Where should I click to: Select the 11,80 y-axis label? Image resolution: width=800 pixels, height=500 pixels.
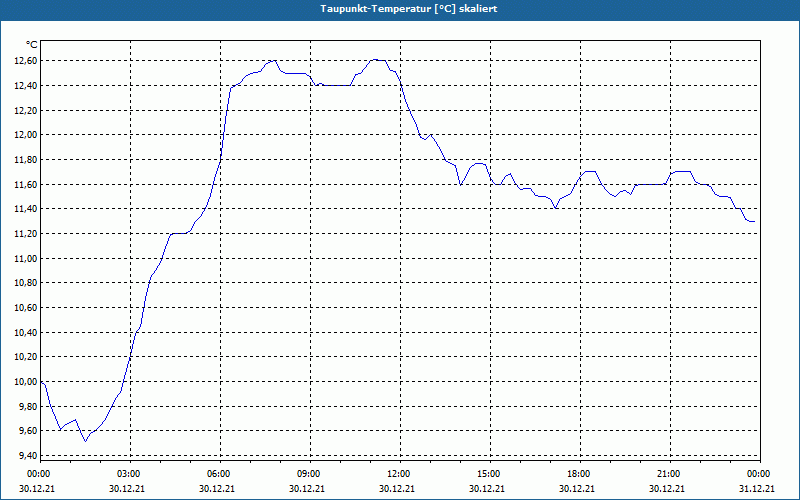27,160
